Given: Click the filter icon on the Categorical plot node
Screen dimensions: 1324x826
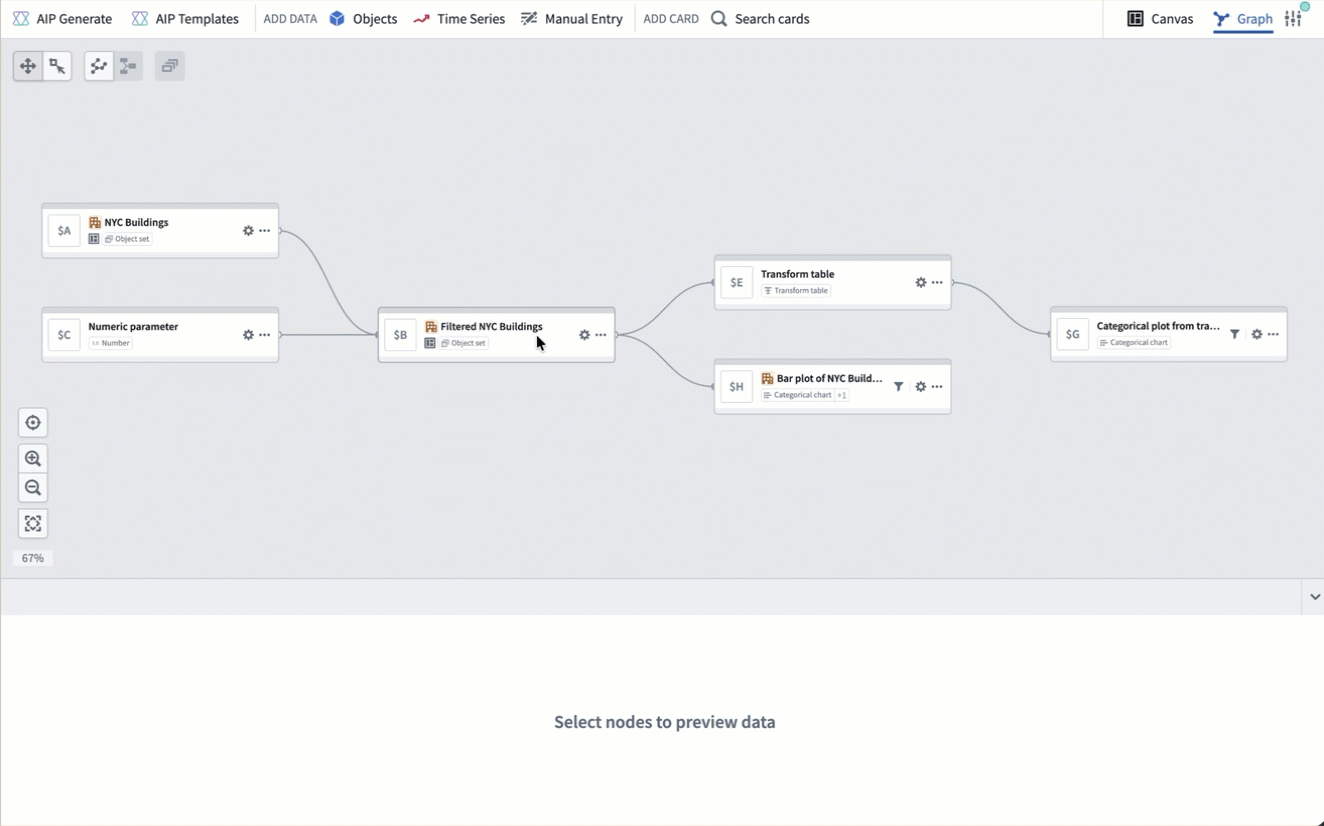Looking at the screenshot, I should pyautogui.click(x=1234, y=334).
